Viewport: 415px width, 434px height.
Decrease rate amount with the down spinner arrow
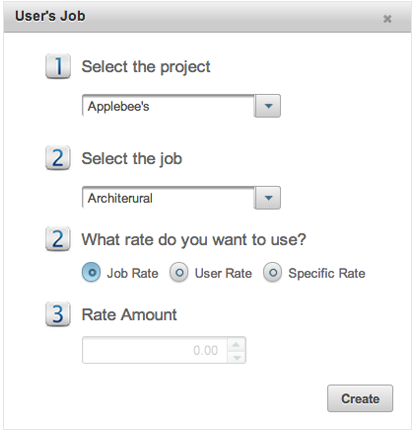pyautogui.click(x=236, y=357)
